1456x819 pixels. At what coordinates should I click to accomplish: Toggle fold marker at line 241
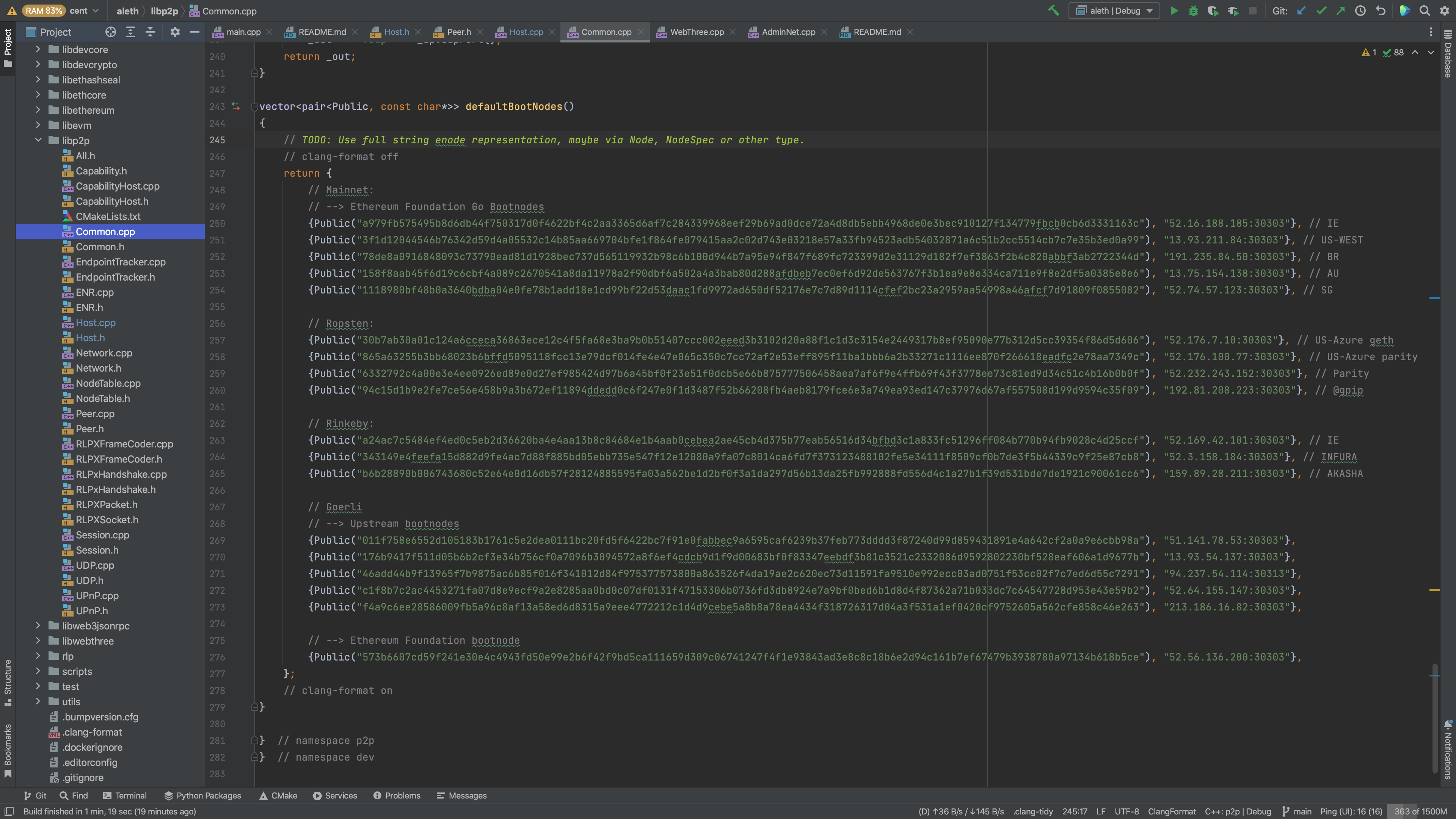254,73
